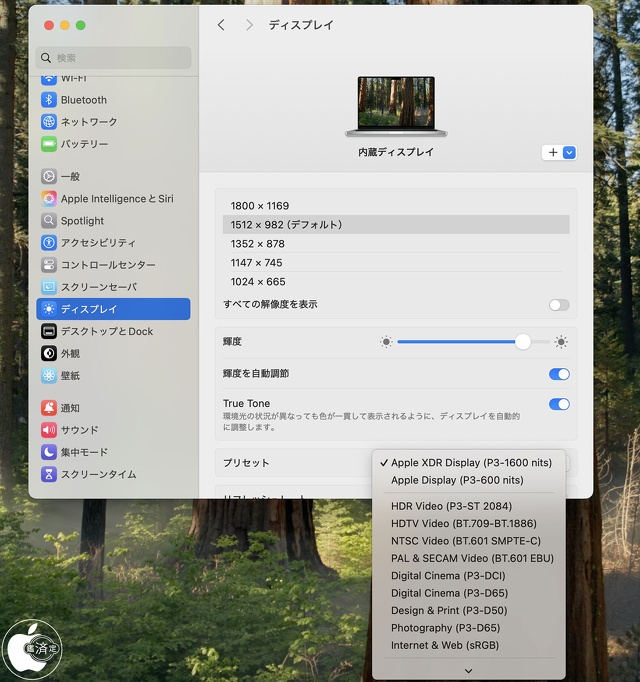The width and height of the screenshot is (640, 682).
Task: Pick Photography (P3-D65) preset
Action: (x=469, y=628)
